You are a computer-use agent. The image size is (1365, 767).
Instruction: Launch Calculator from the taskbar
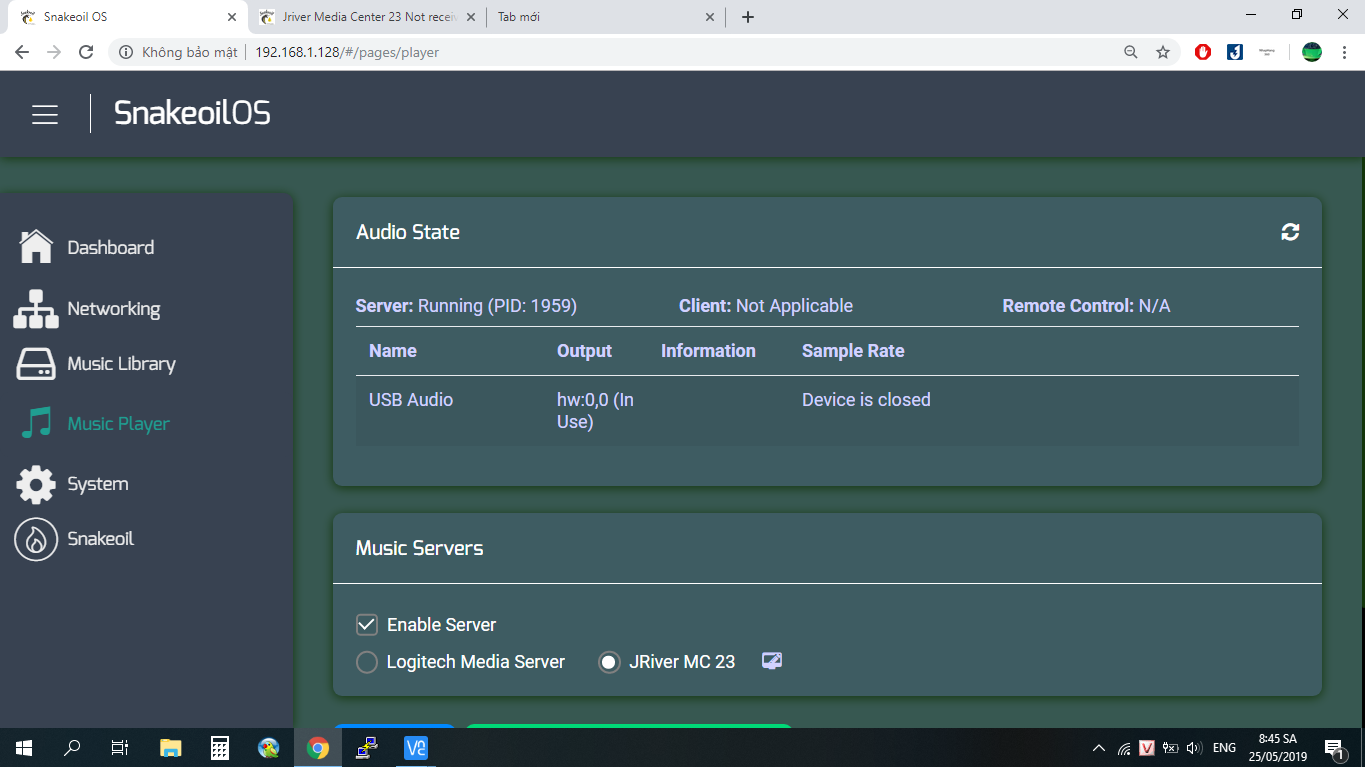point(220,747)
